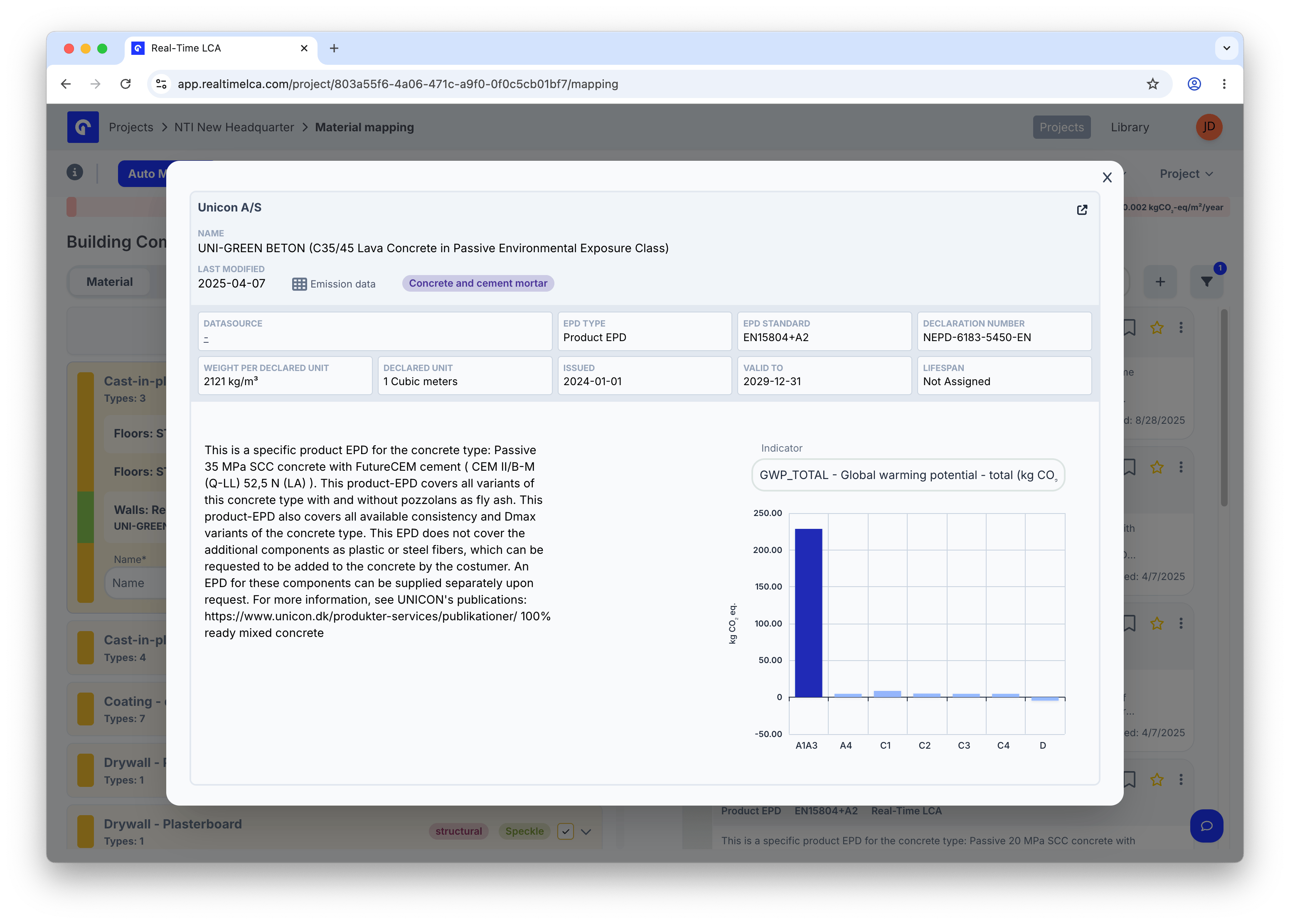Click the emissions progress bar
Image resolution: width=1290 pixels, height=924 pixels.
[116, 207]
